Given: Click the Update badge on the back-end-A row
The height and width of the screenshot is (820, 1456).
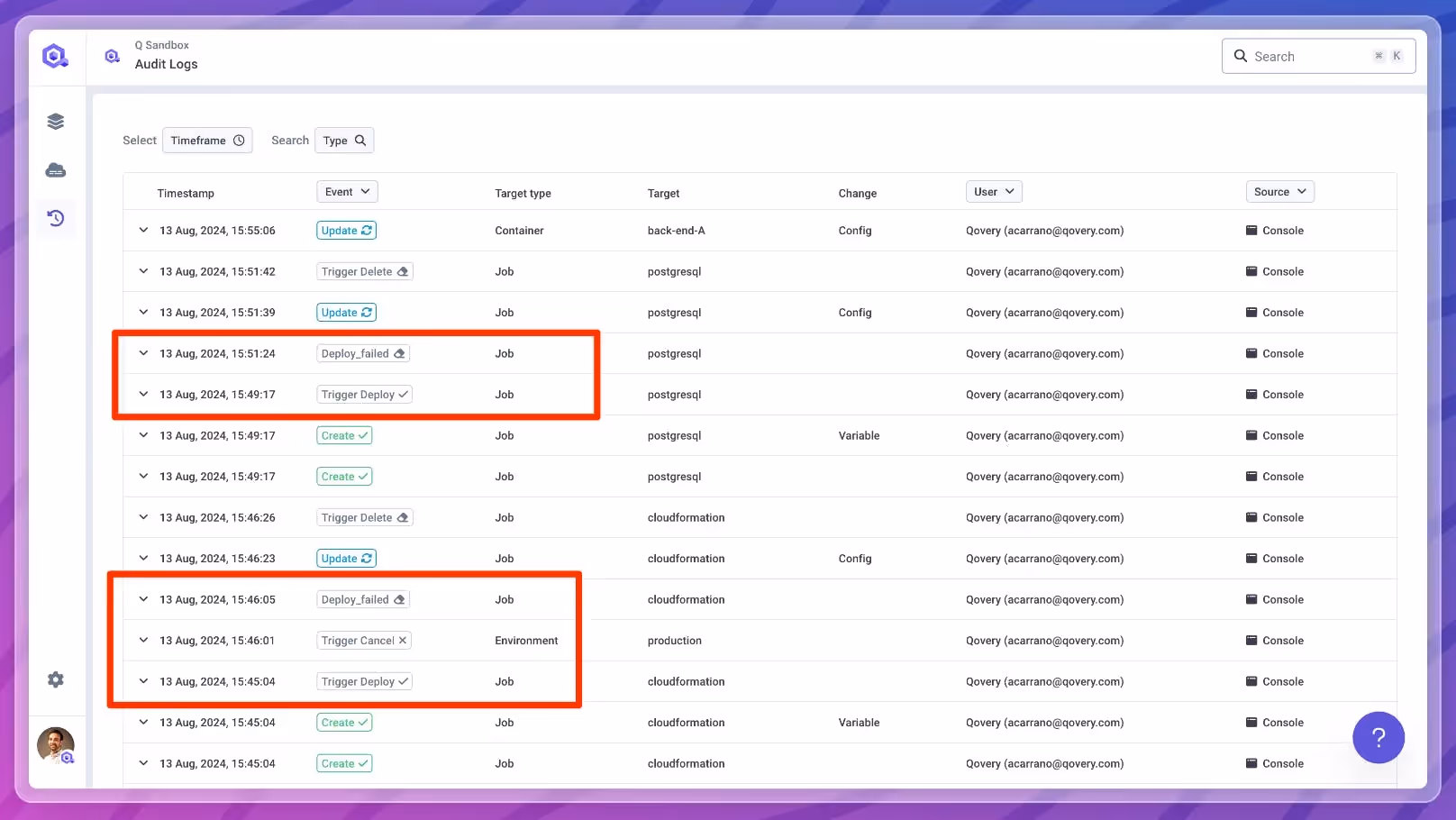Looking at the screenshot, I should point(346,230).
